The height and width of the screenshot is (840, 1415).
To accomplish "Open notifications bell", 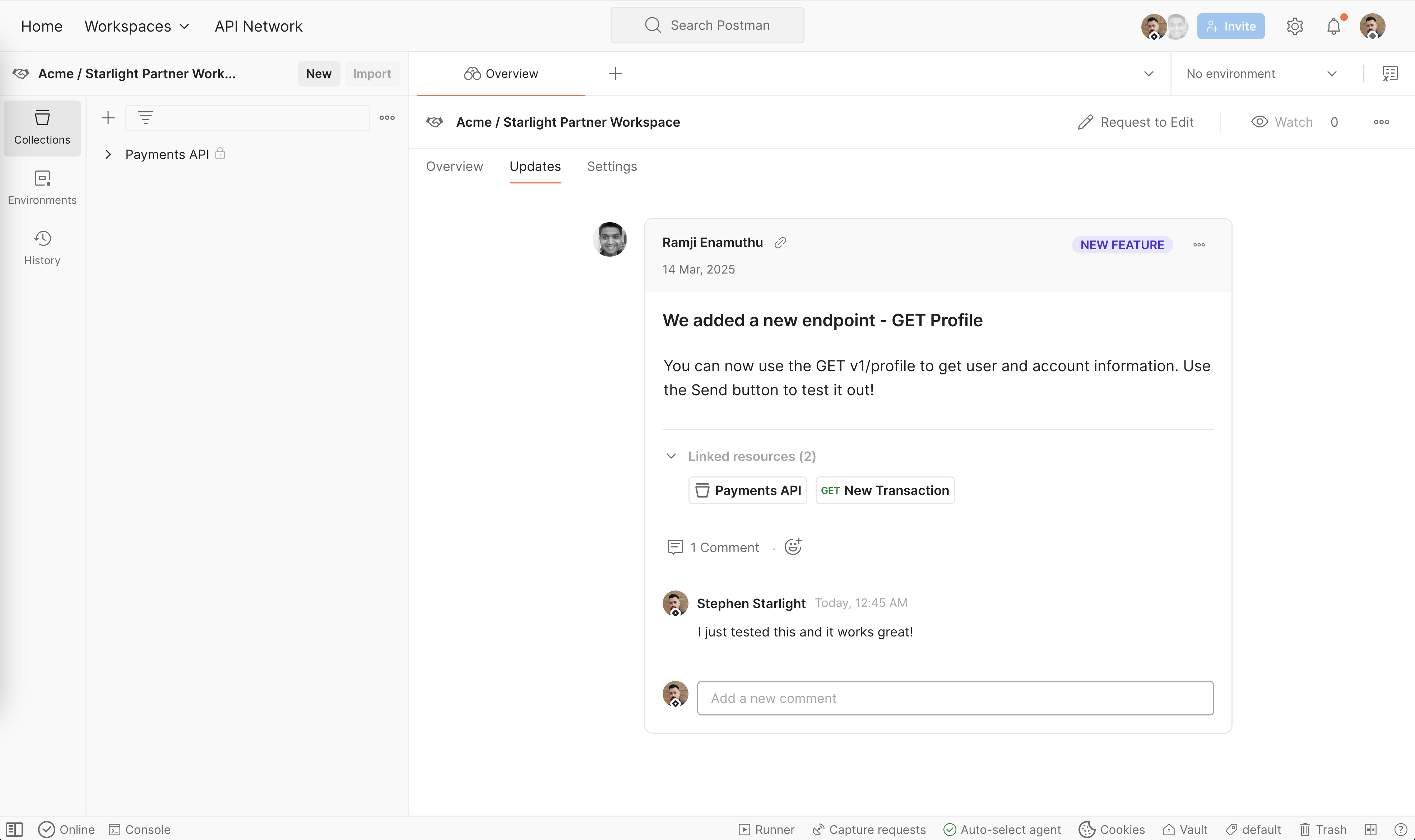I will pos(1334,25).
